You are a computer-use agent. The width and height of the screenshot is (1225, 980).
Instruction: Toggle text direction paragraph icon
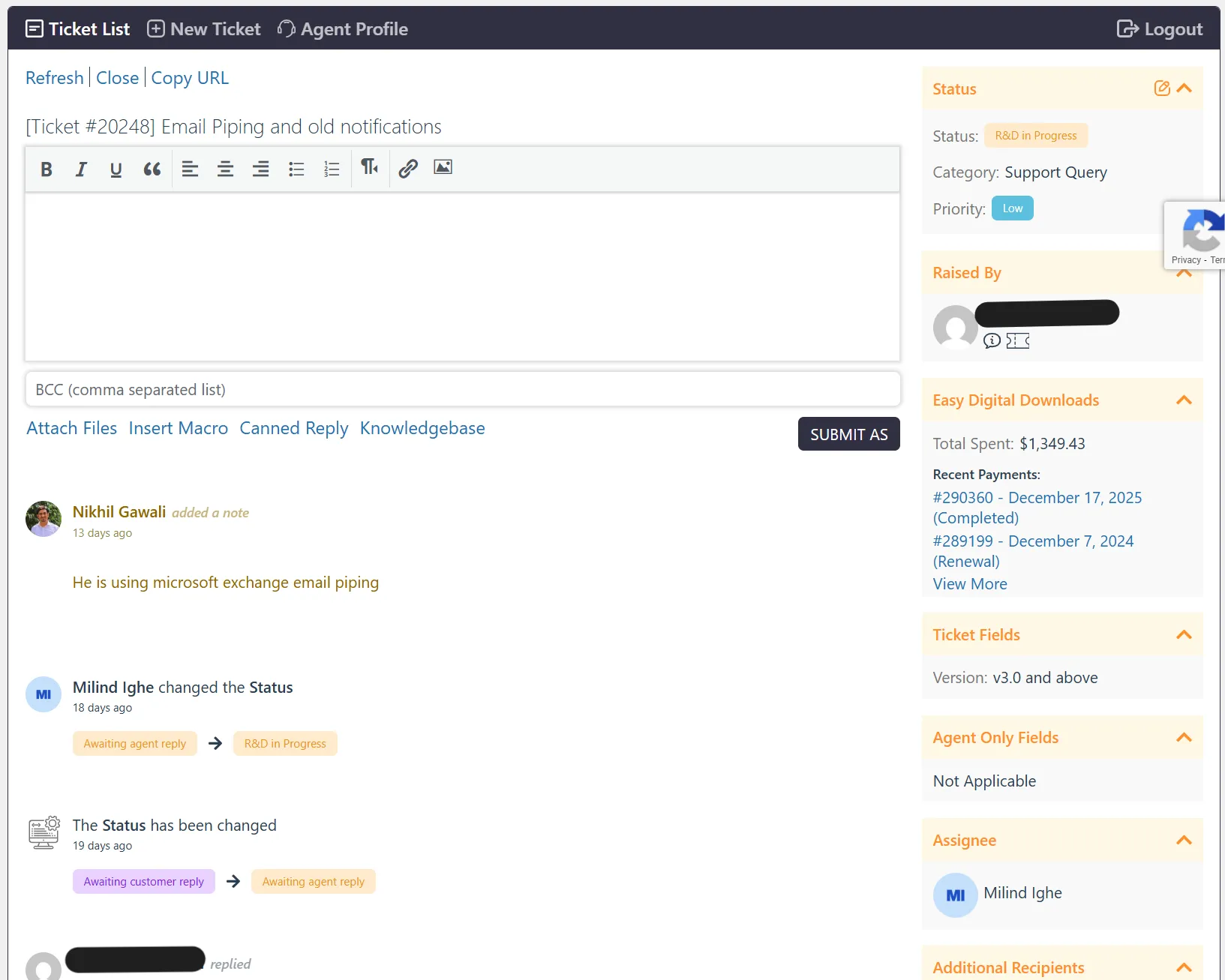coord(369,167)
